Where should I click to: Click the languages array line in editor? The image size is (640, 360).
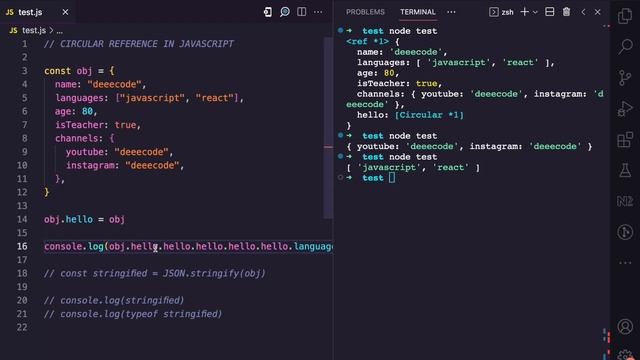click(x=149, y=98)
